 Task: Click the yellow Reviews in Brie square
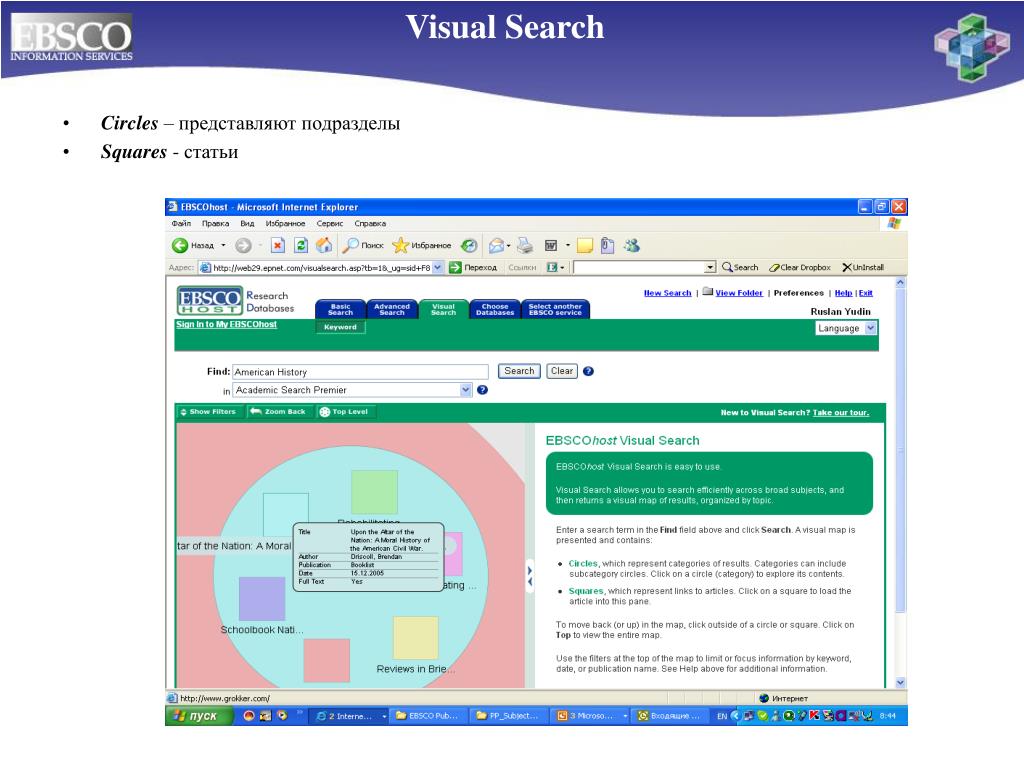[416, 637]
